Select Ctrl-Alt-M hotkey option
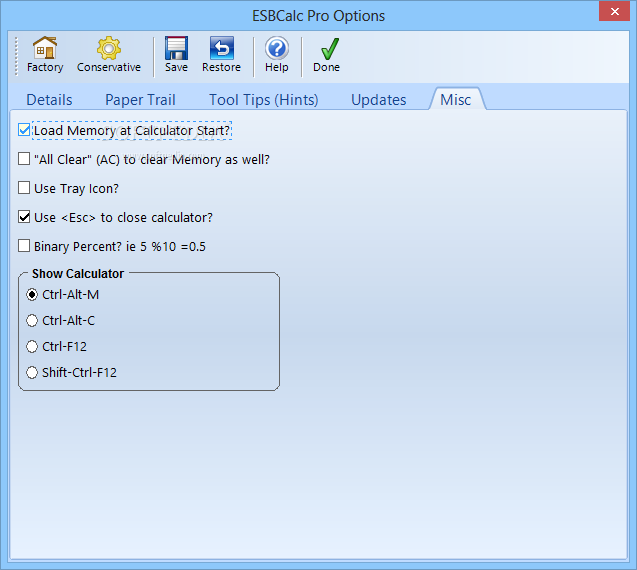637x570 pixels. [x=32, y=294]
